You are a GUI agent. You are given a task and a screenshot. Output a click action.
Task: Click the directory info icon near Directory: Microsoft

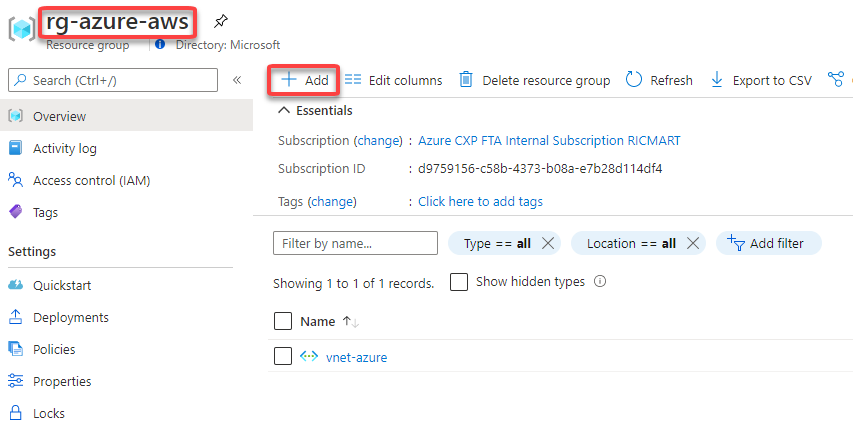[x=160, y=45]
